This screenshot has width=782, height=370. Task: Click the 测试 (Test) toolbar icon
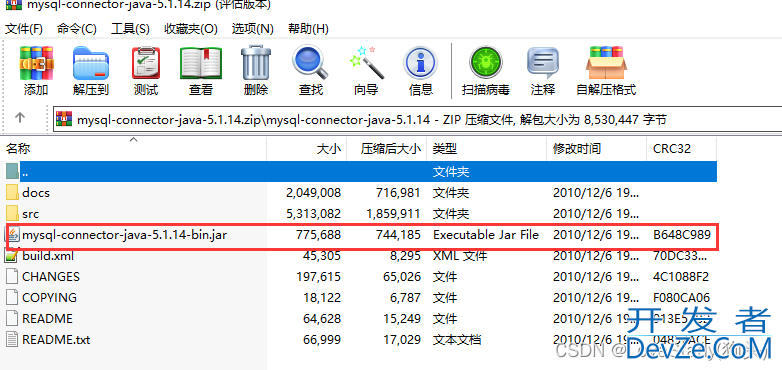pyautogui.click(x=146, y=63)
